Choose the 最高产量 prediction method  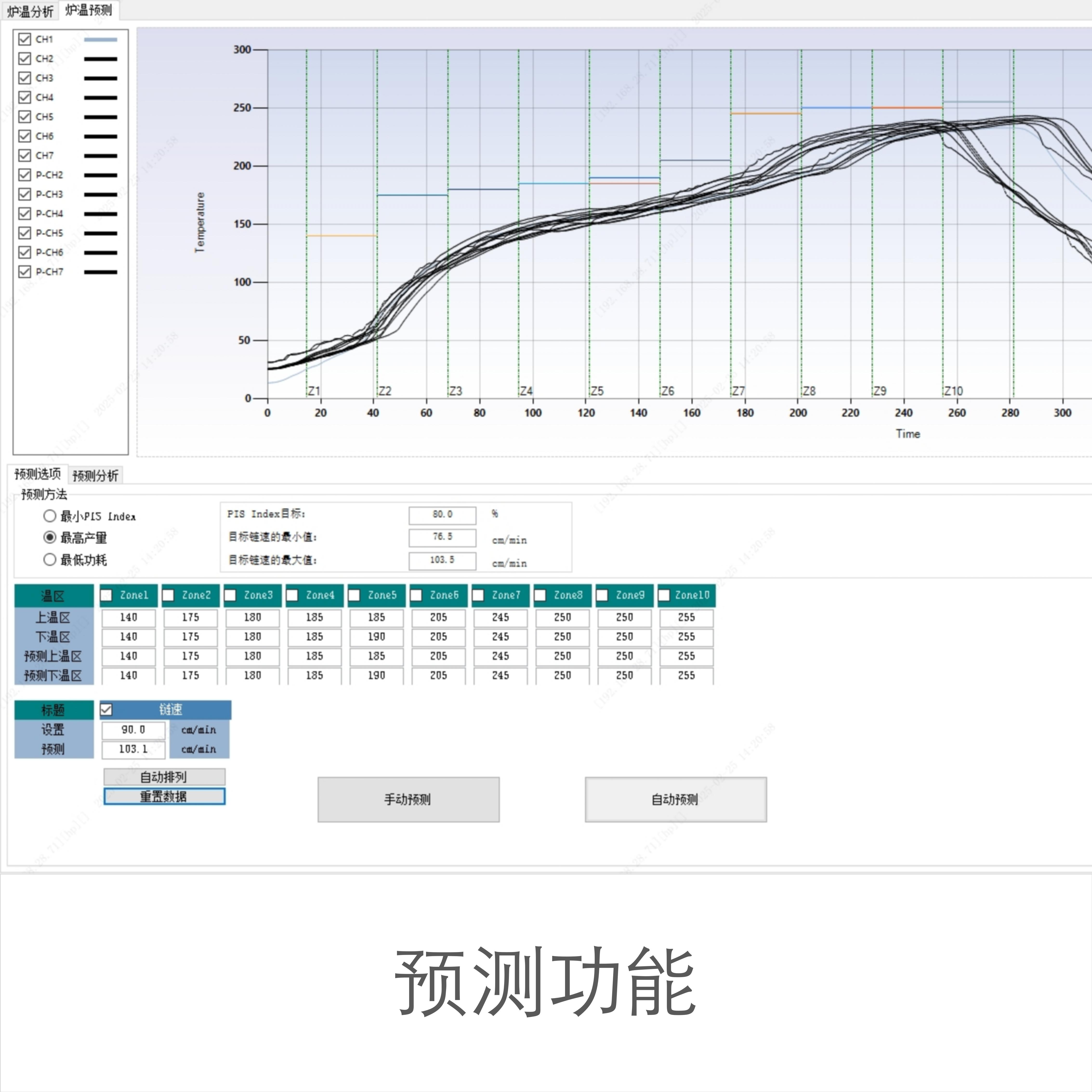tap(50, 538)
